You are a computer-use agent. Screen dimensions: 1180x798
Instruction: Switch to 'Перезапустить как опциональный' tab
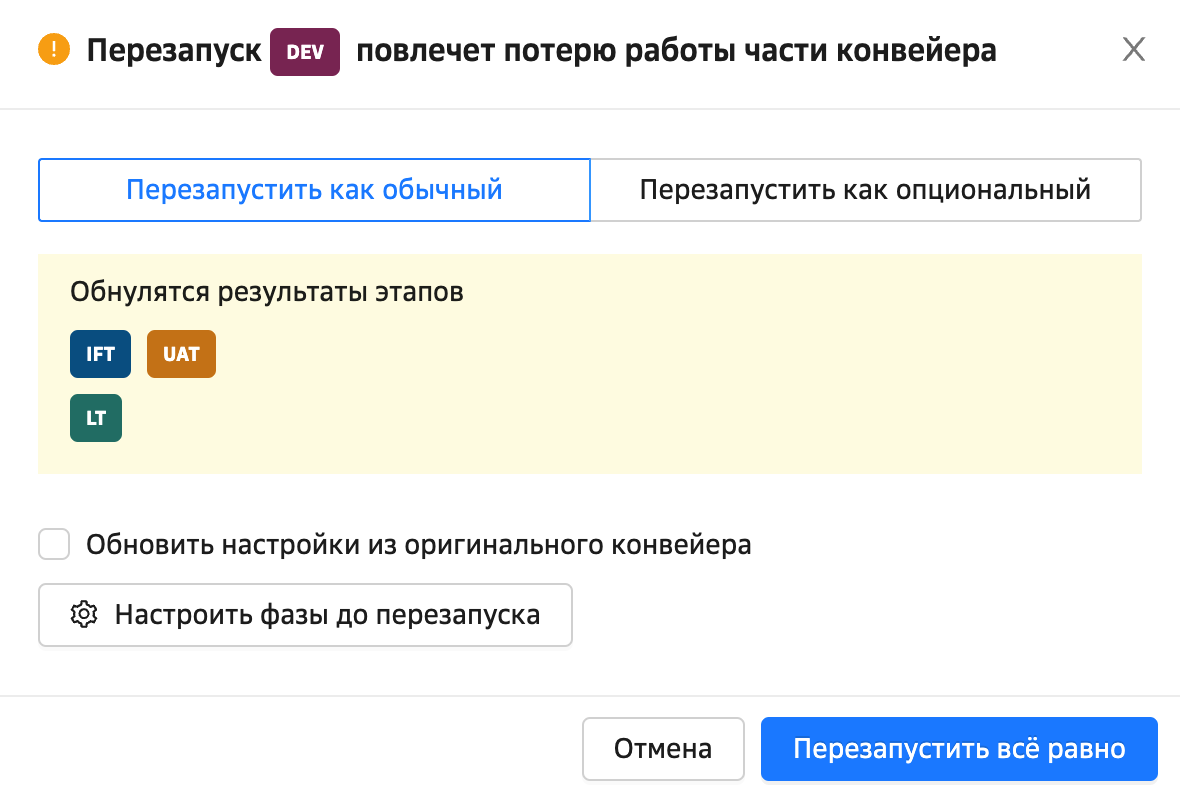(x=865, y=189)
